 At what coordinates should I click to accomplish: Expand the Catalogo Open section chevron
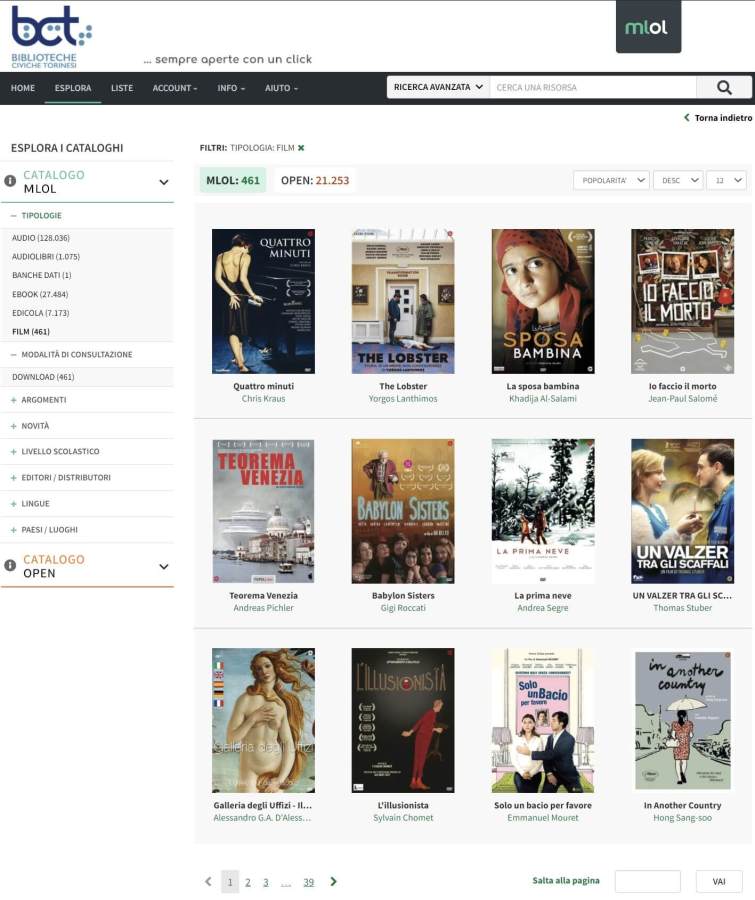tap(164, 567)
